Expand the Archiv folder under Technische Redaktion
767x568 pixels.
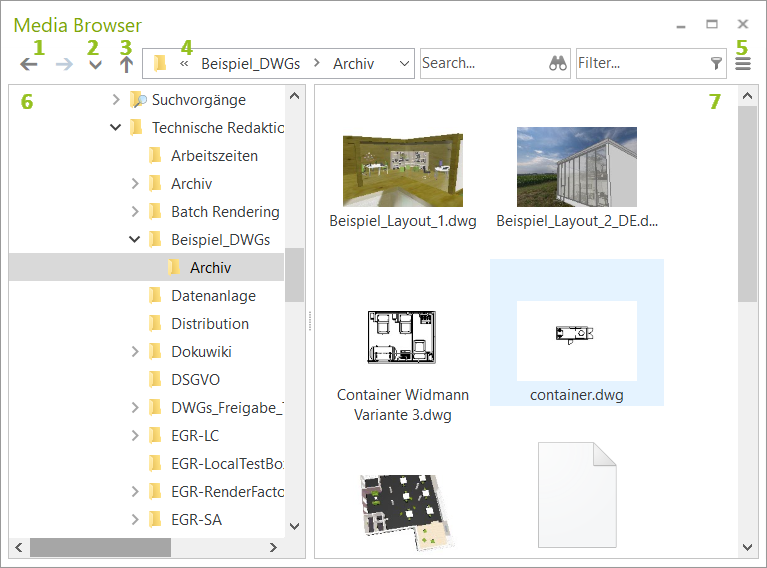pos(135,184)
